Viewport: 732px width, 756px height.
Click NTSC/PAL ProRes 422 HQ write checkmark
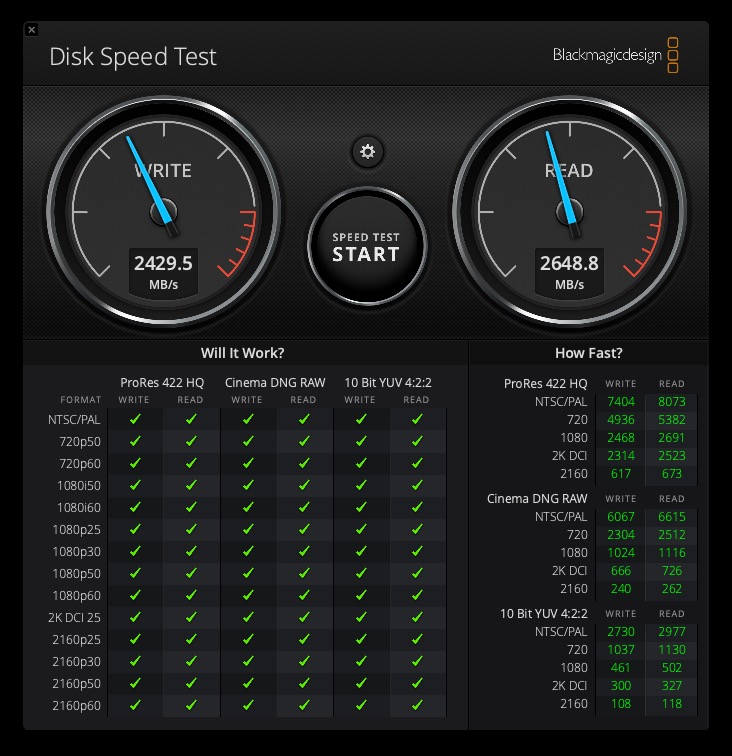[136, 419]
